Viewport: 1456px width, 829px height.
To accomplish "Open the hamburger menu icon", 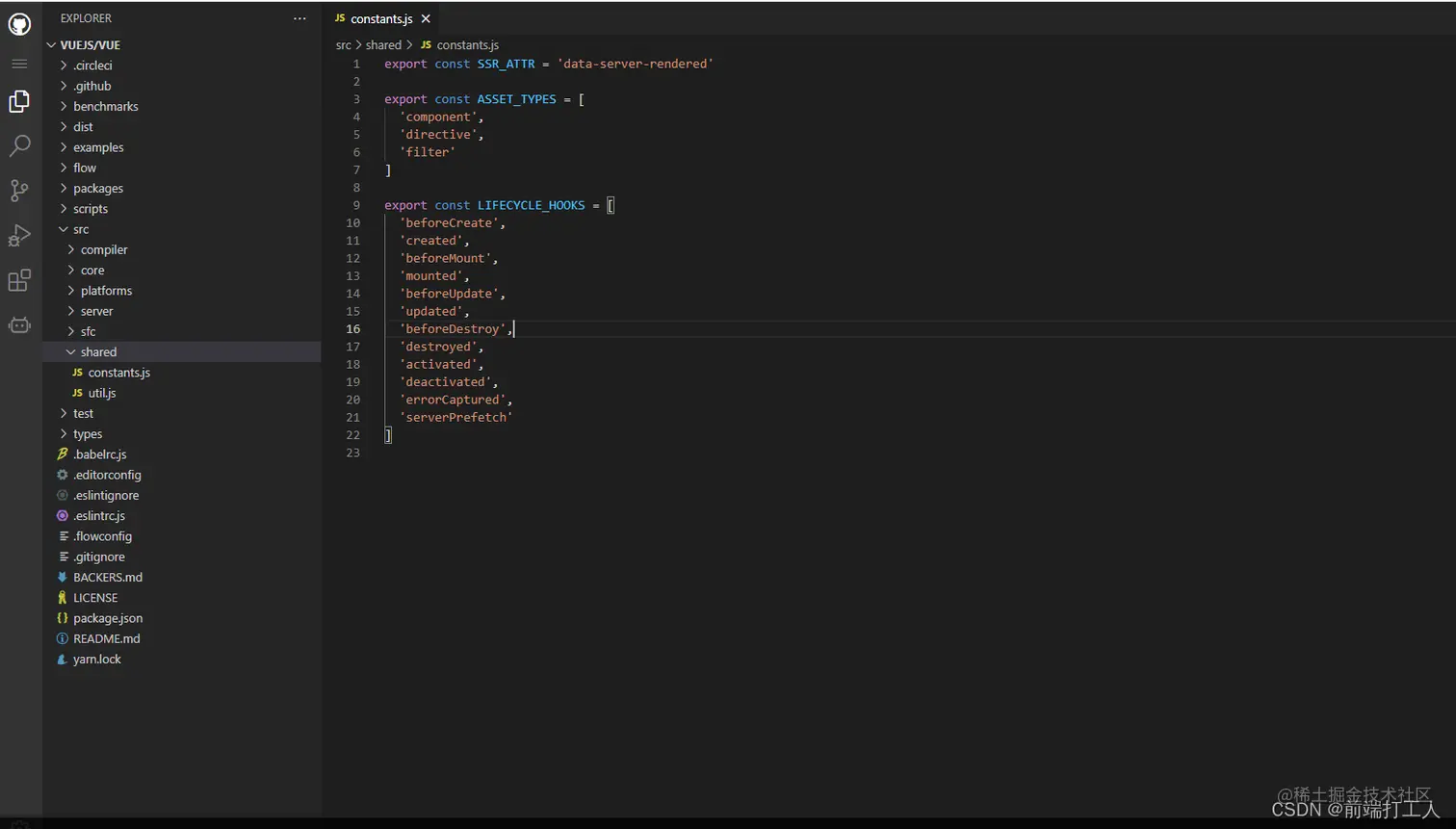I will coord(19,64).
